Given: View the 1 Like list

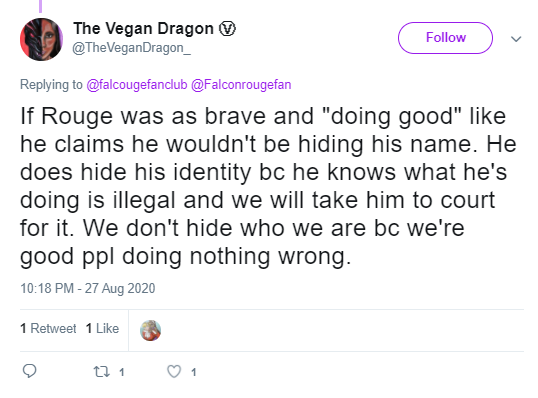Looking at the screenshot, I should tap(102, 328).
